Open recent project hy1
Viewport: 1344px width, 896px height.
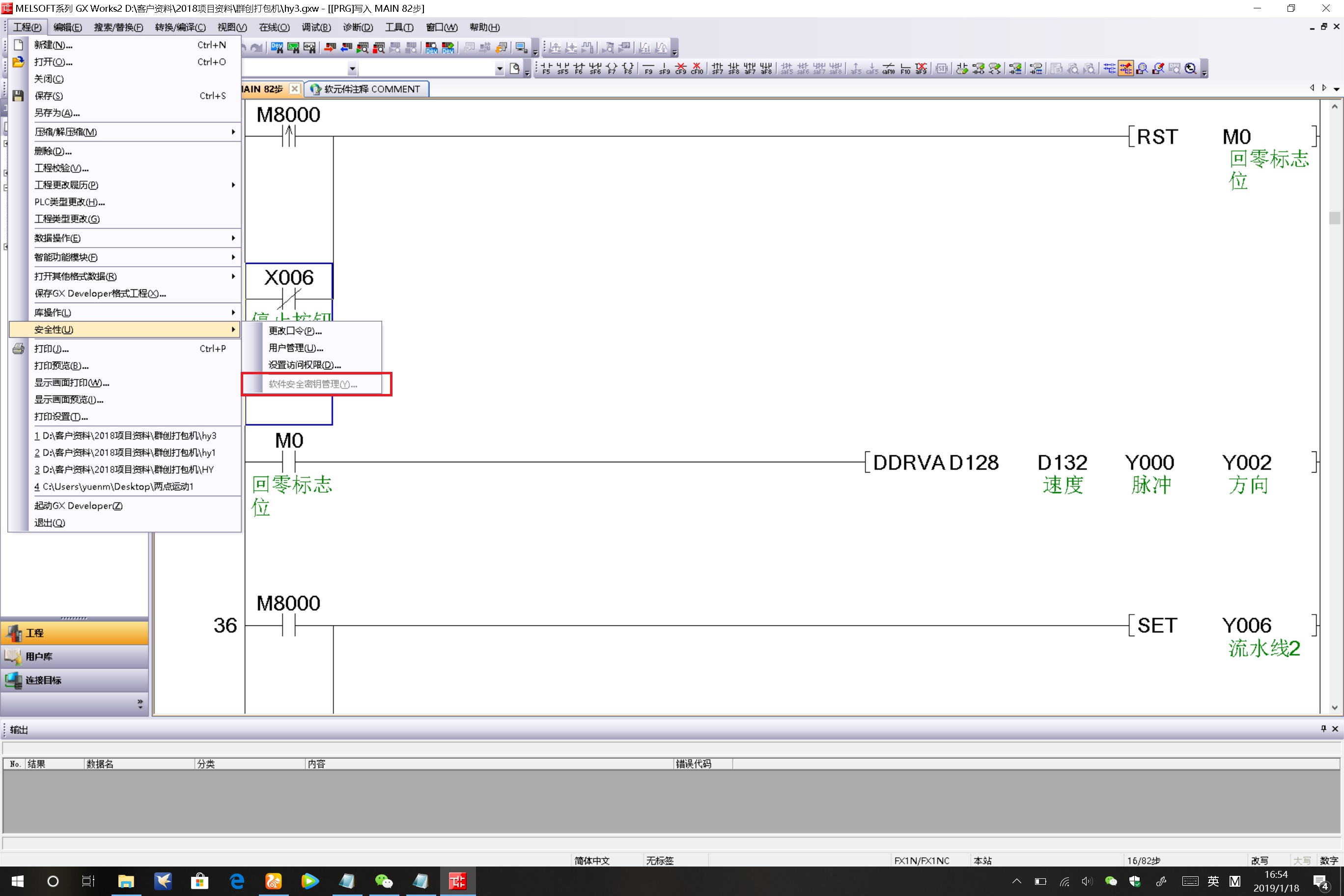click(125, 452)
